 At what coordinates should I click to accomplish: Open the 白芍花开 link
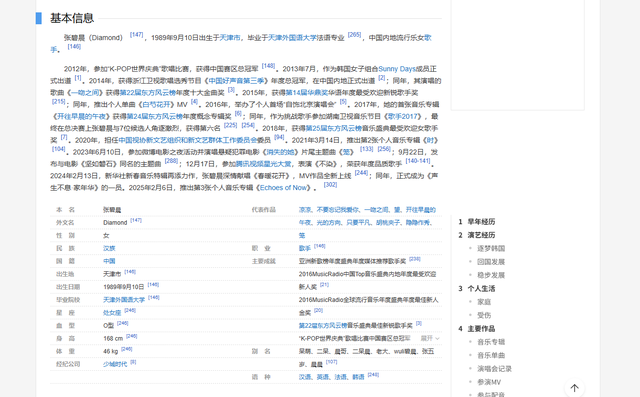156,104
